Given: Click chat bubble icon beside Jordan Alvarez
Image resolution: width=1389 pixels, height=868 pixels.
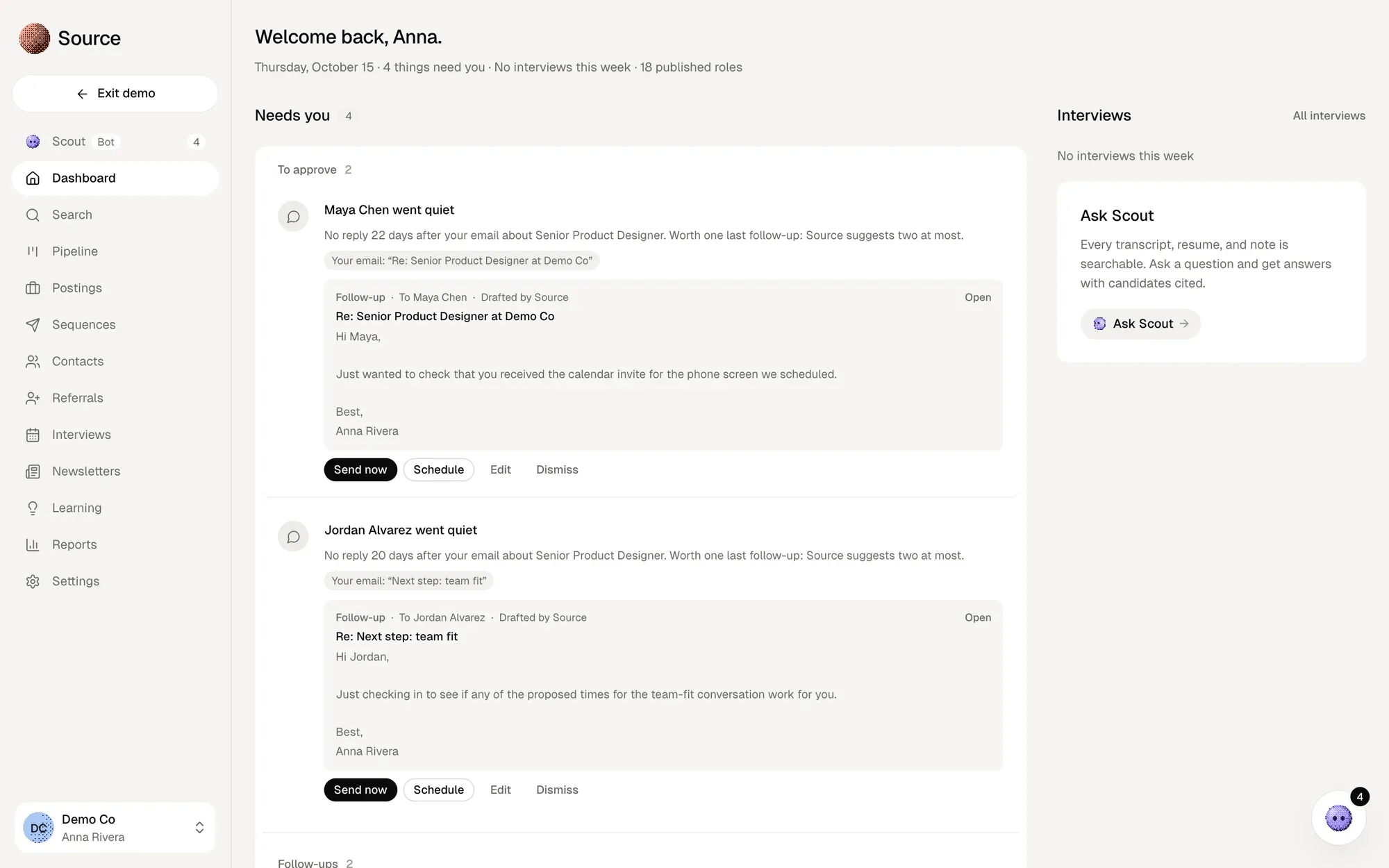Looking at the screenshot, I should [x=293, y=537].
